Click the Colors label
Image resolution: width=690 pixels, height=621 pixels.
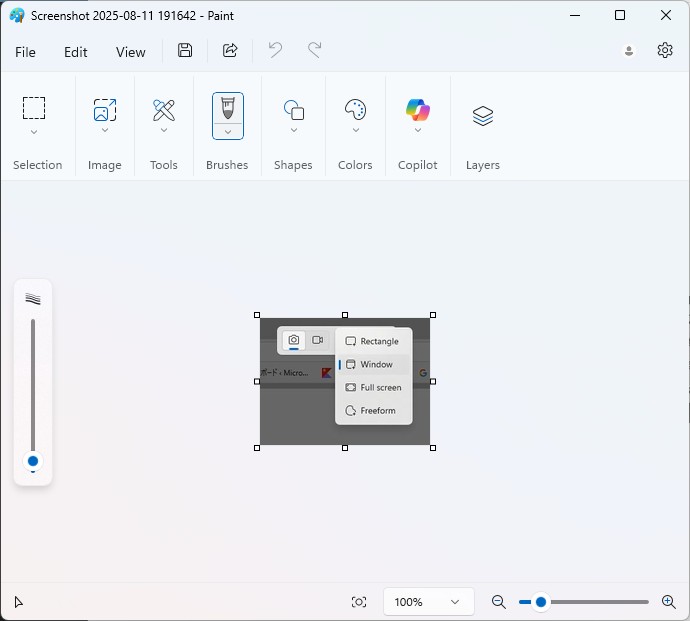(x=355, y=165)
